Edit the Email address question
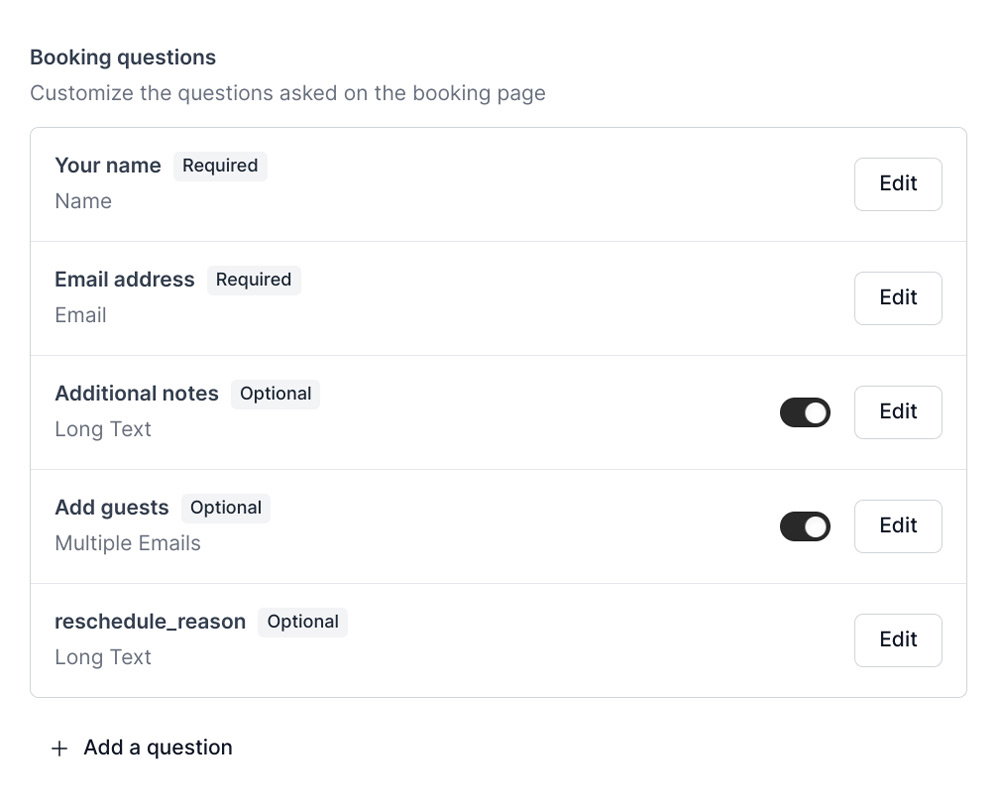 point(898,299)
